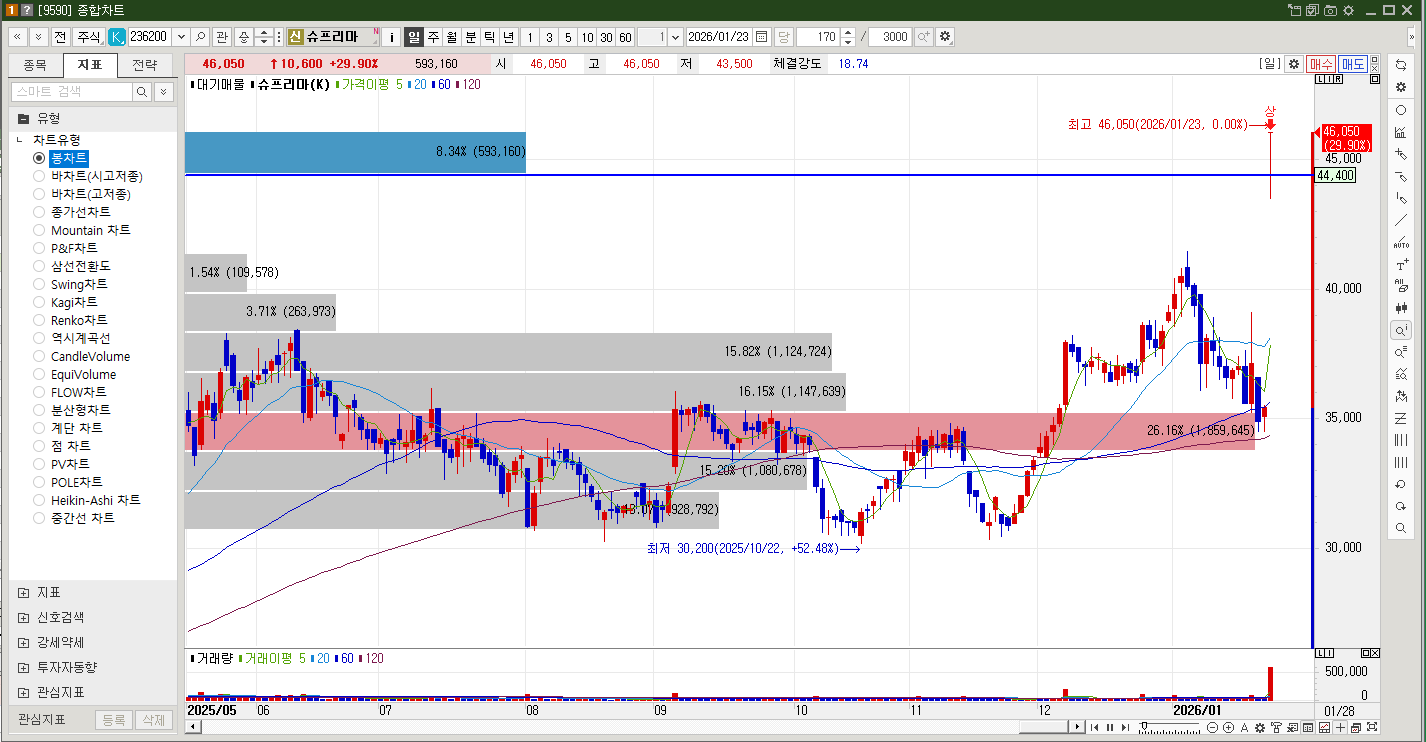Click the blue 매도 sell button
The image size is (1426, 742).
point(1353,64)
